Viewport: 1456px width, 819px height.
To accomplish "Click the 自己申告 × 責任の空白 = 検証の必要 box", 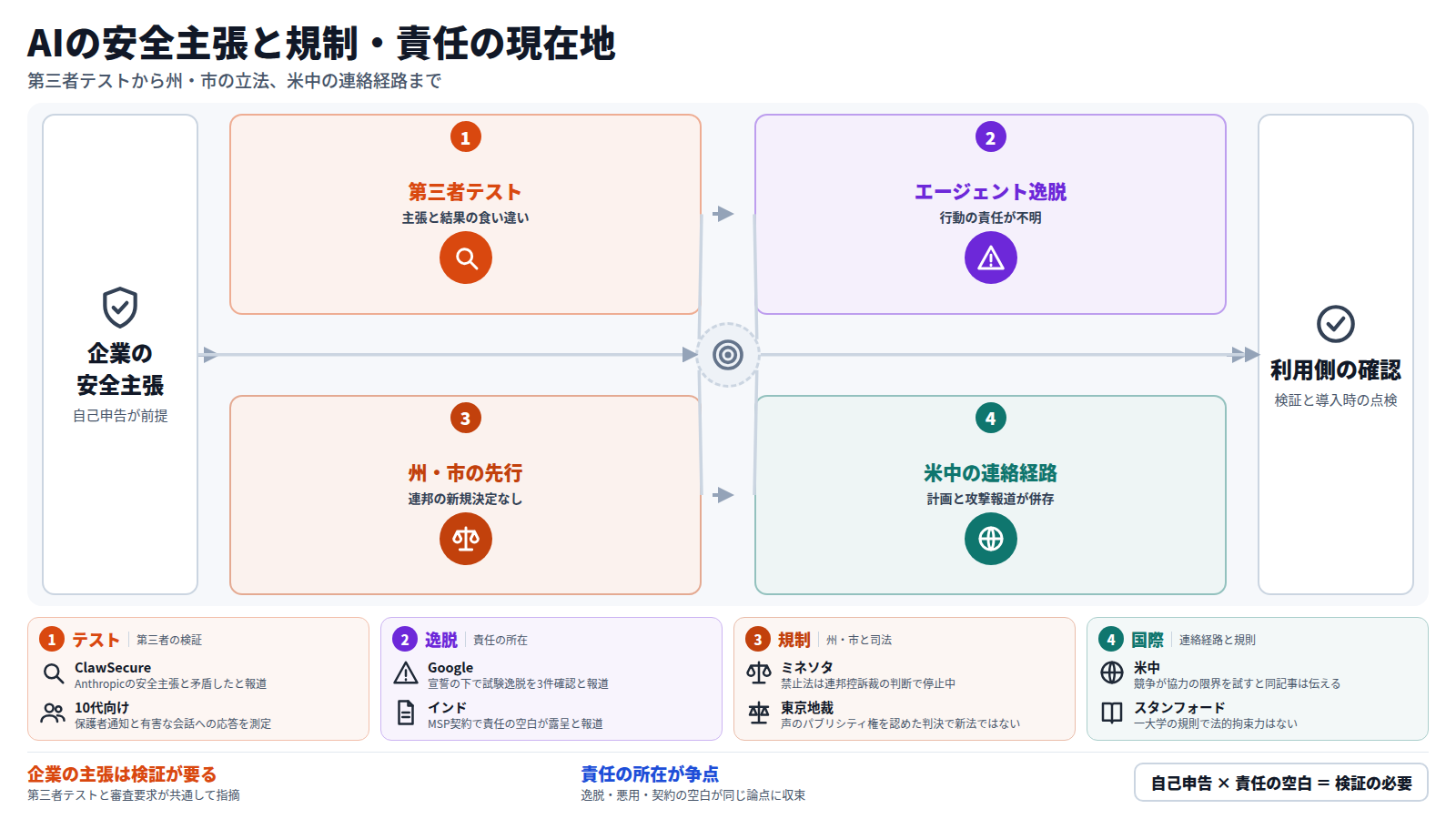I will pyautogui.click(x=1281, y=783).
